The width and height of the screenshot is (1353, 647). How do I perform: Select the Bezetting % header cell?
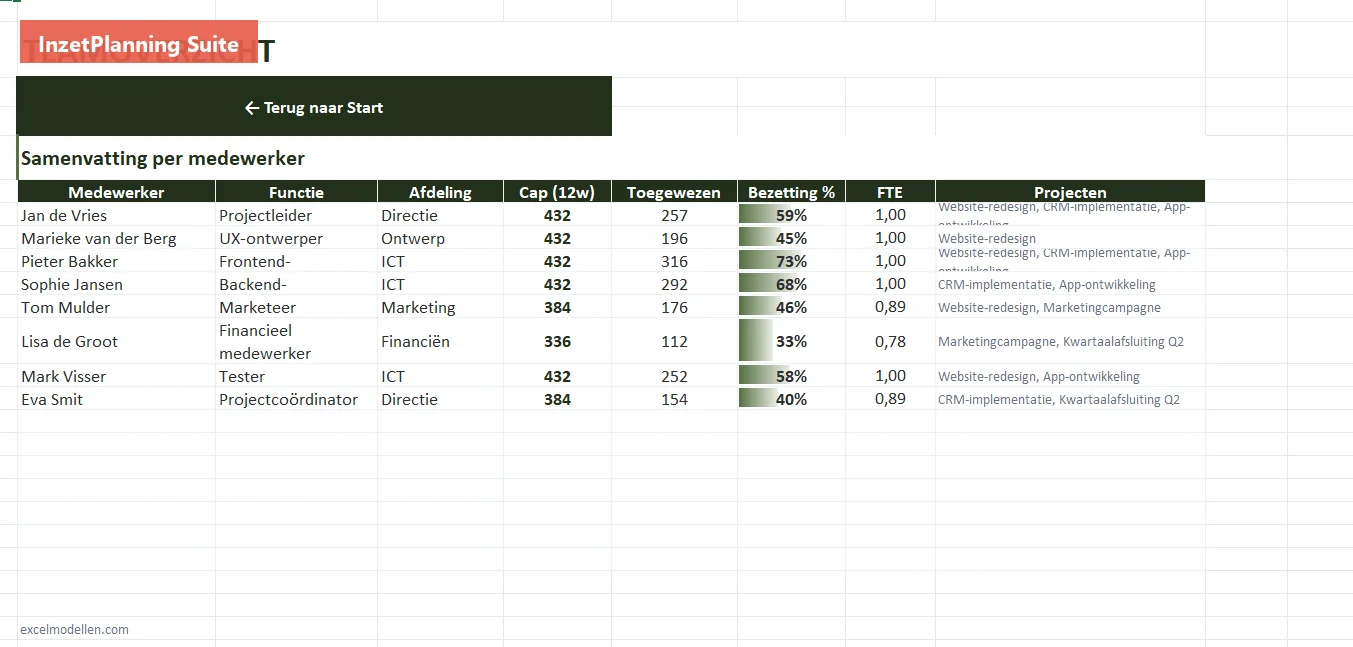(x=791, y=192)
